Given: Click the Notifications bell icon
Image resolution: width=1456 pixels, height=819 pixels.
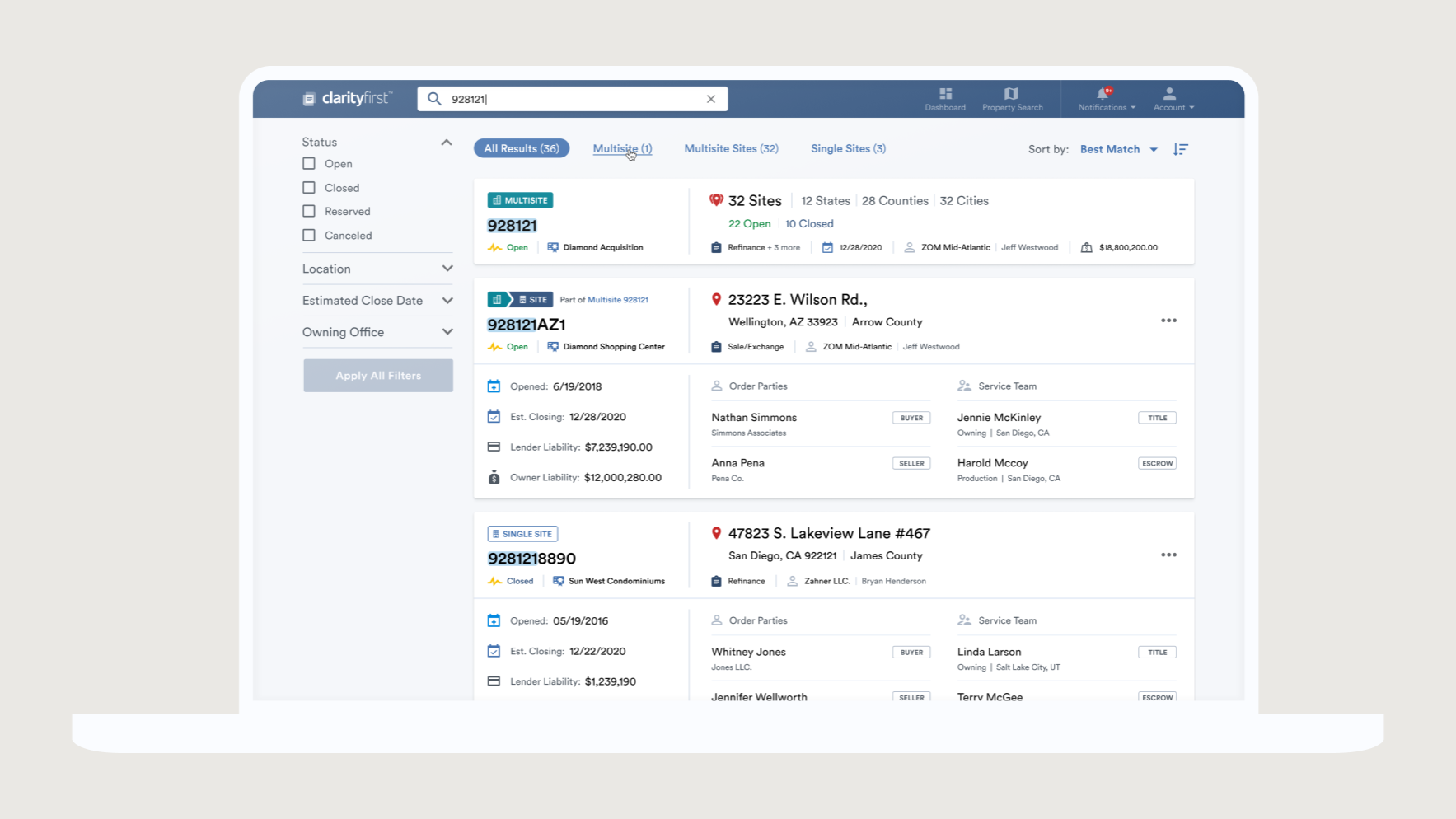Looking at the screenshot, I should (x=1103, y=94).
